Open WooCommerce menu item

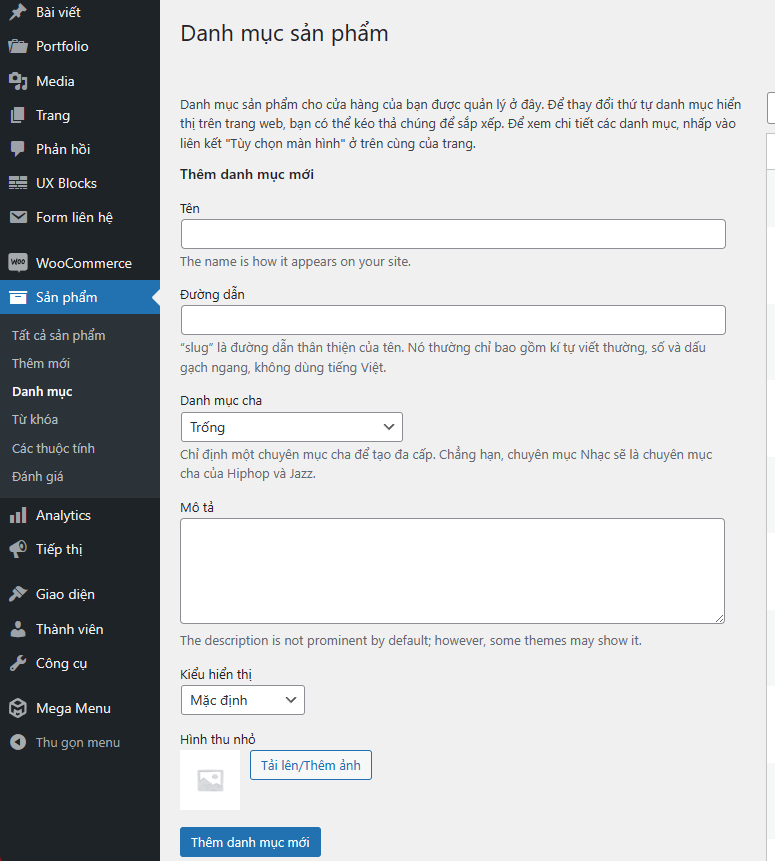(x=84, y=263)
